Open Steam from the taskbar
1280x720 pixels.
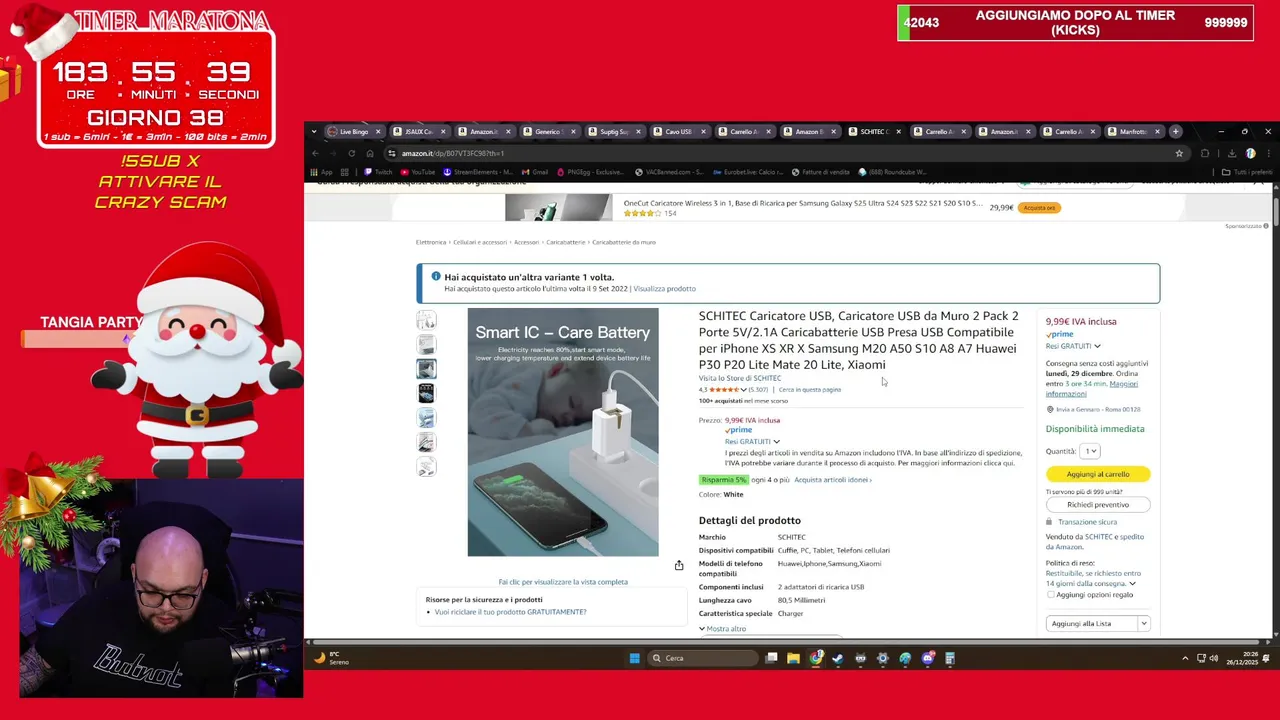coord(837,658)
